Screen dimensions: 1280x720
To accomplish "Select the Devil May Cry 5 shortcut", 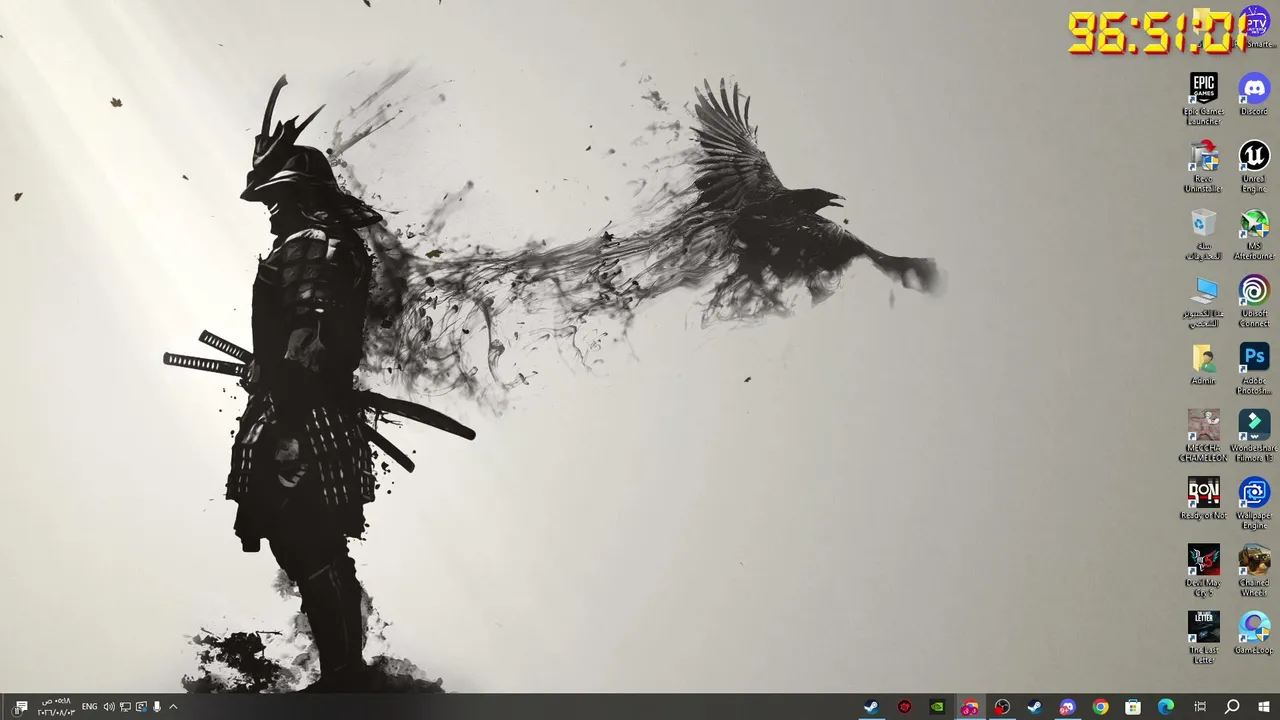I will pos(1203,570).
